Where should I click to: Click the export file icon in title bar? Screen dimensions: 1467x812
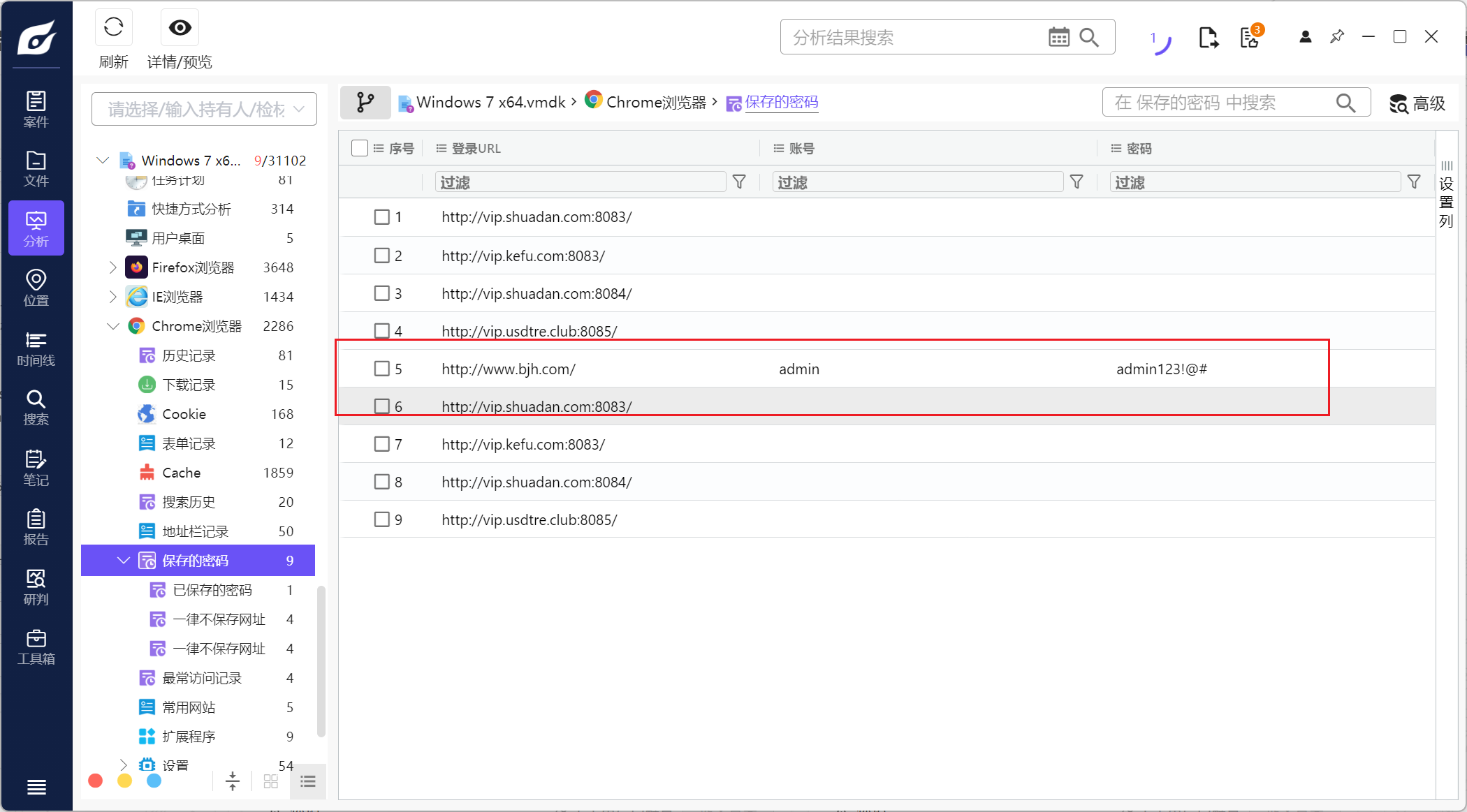[1208, 37]
